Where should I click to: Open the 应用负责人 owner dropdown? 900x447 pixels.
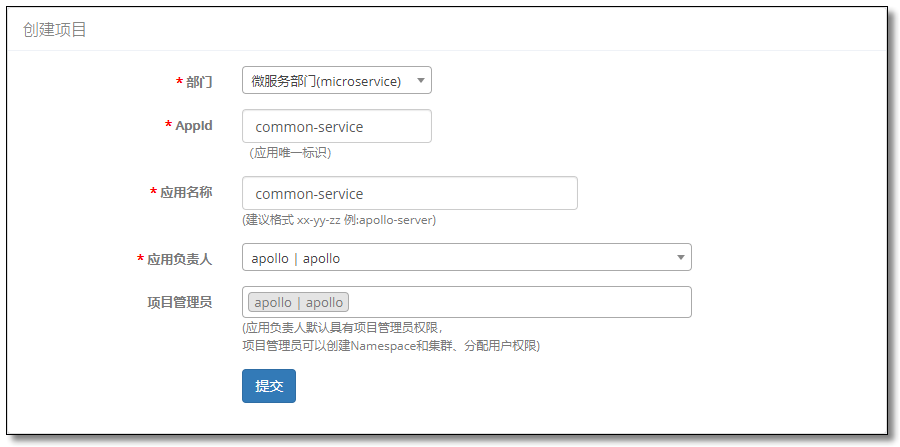point(467,258)
